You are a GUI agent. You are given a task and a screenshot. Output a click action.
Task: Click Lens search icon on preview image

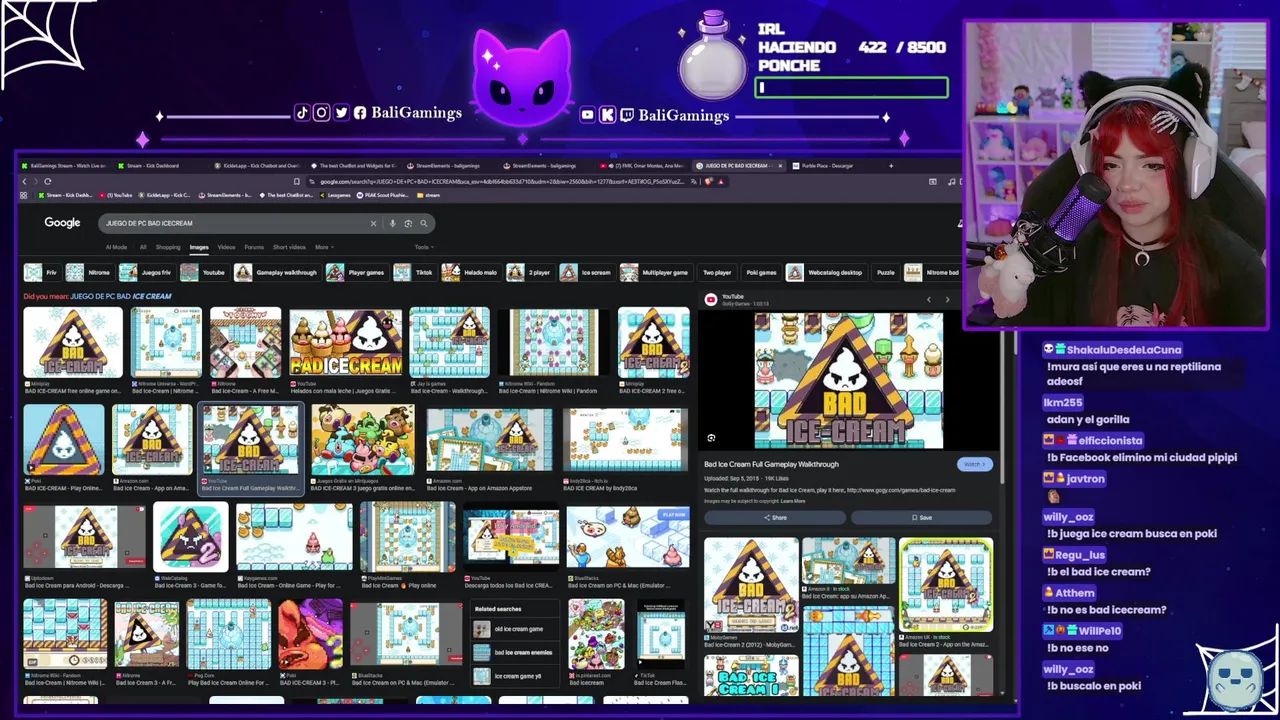tap(711, 438)
